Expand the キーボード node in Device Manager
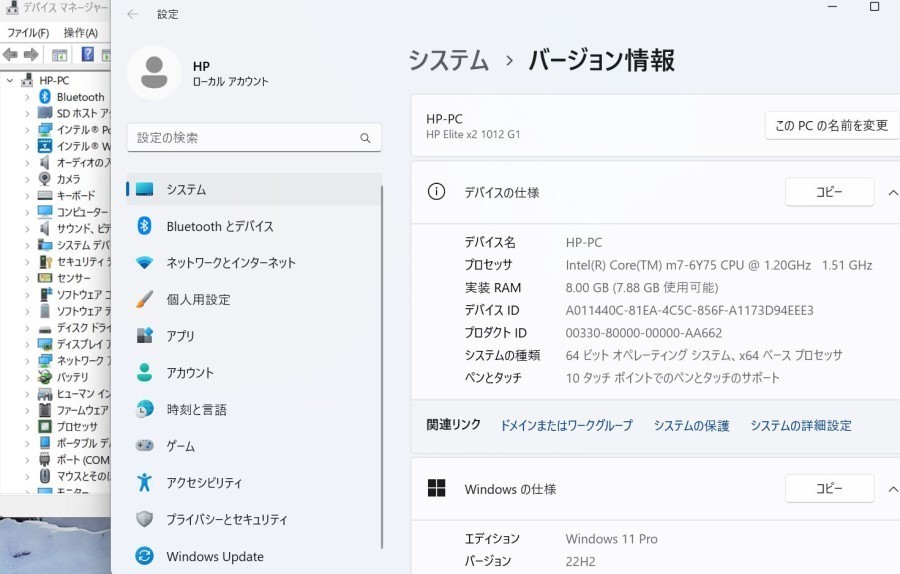Viewport: 900px width, 574px height. click(x=27, y=196)
